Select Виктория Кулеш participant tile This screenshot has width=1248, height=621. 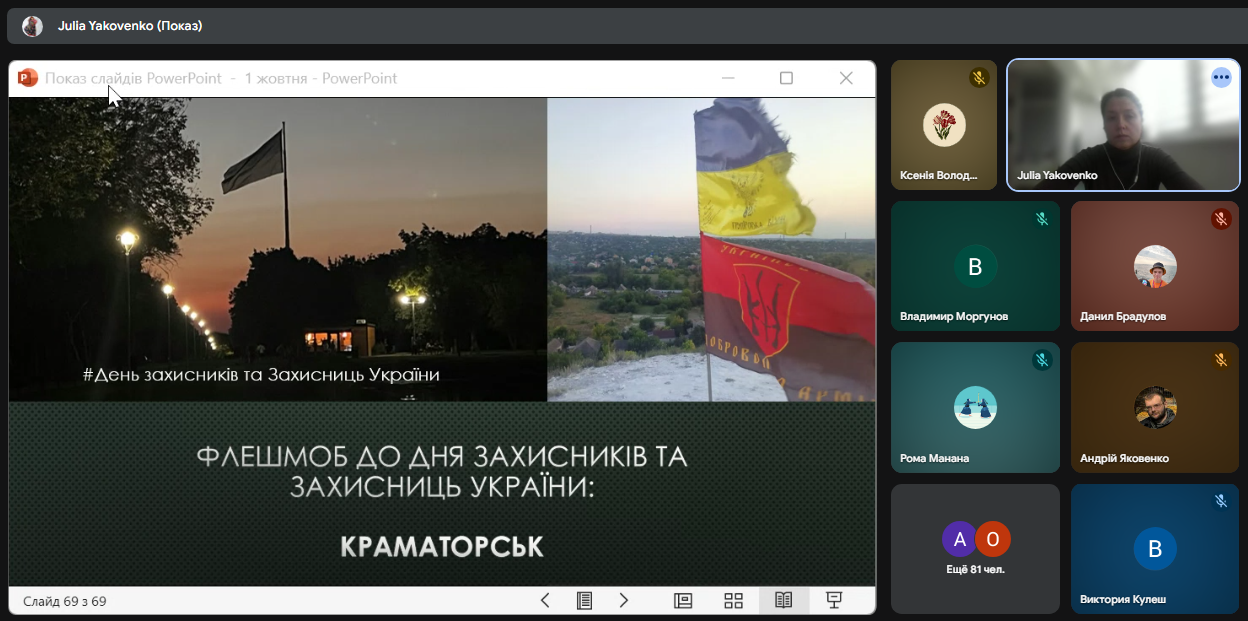coord(1155,548)
